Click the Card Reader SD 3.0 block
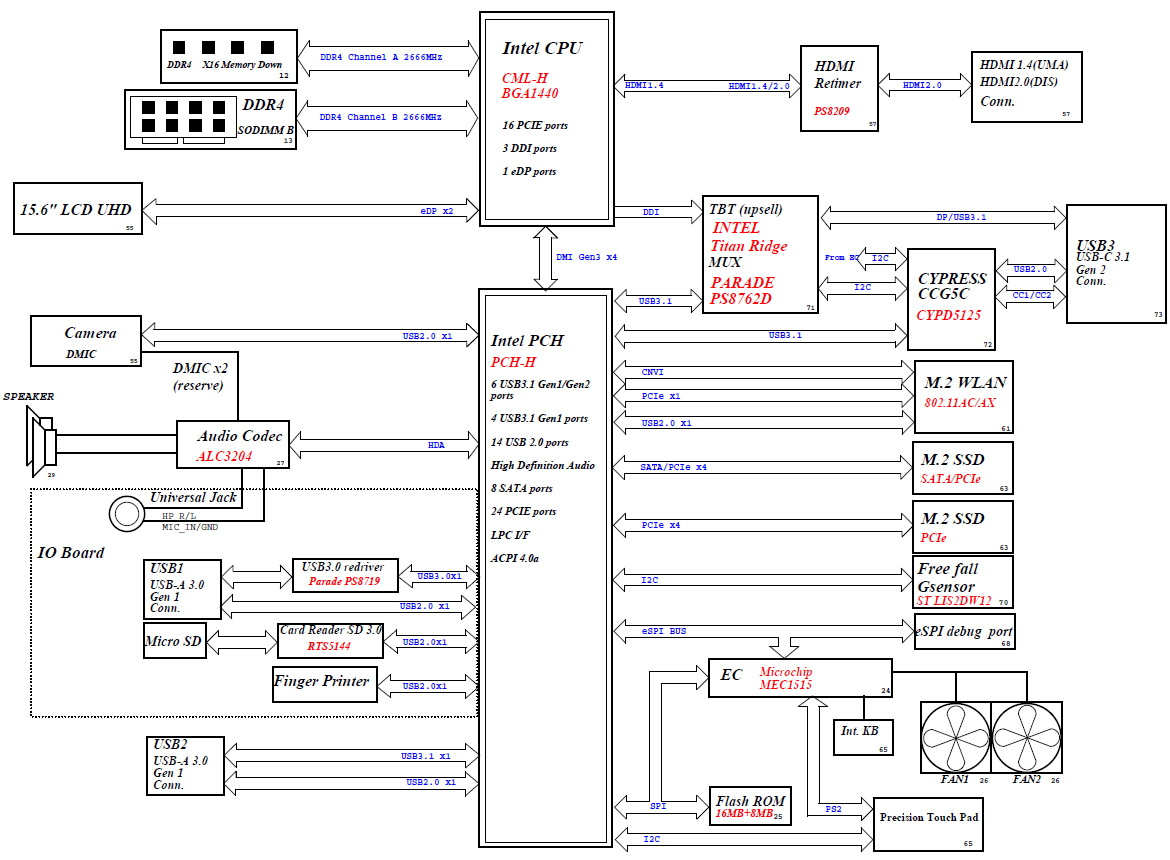This screenshot has width=1170, height=860. [330, 641]
